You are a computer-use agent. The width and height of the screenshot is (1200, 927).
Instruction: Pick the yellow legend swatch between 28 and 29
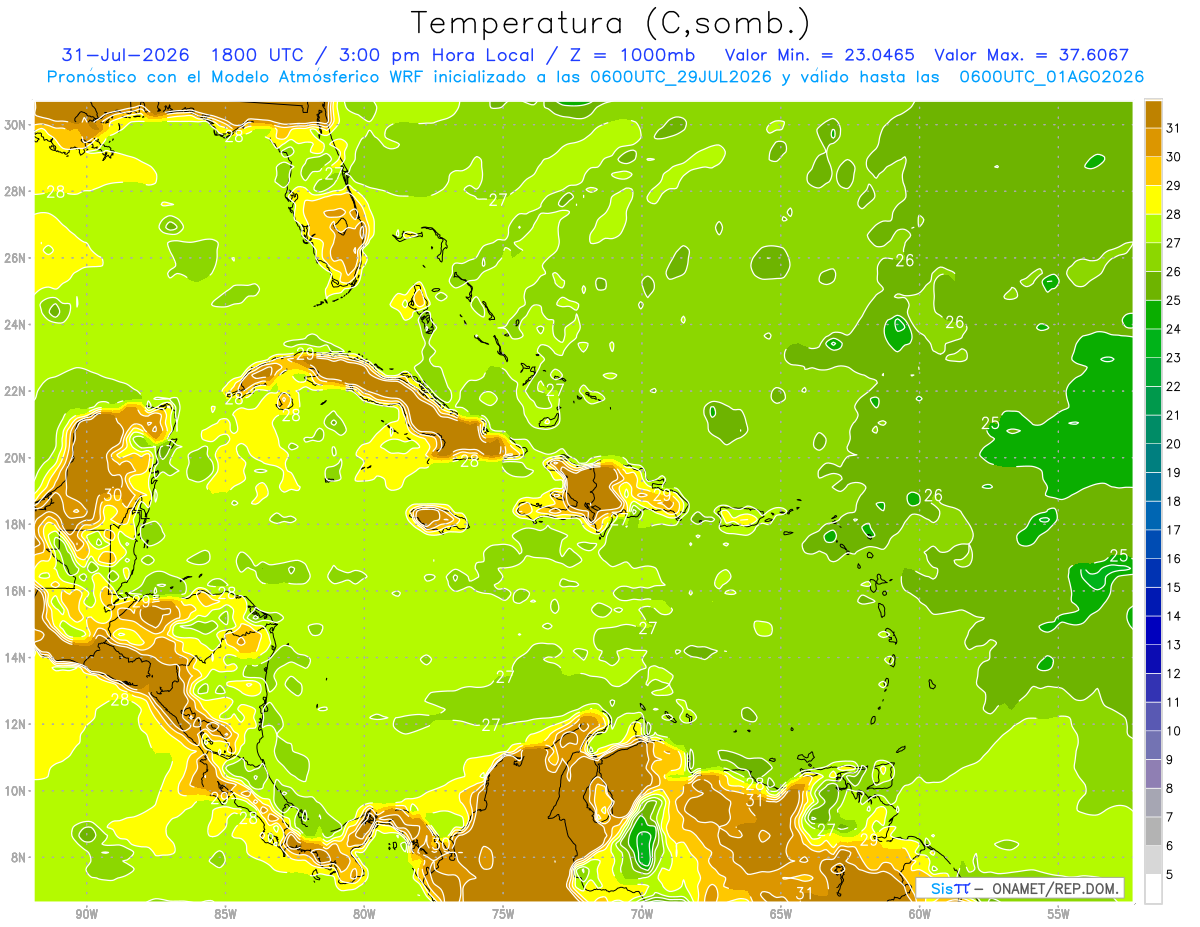pyautogui.click(x=1153, y=200)
